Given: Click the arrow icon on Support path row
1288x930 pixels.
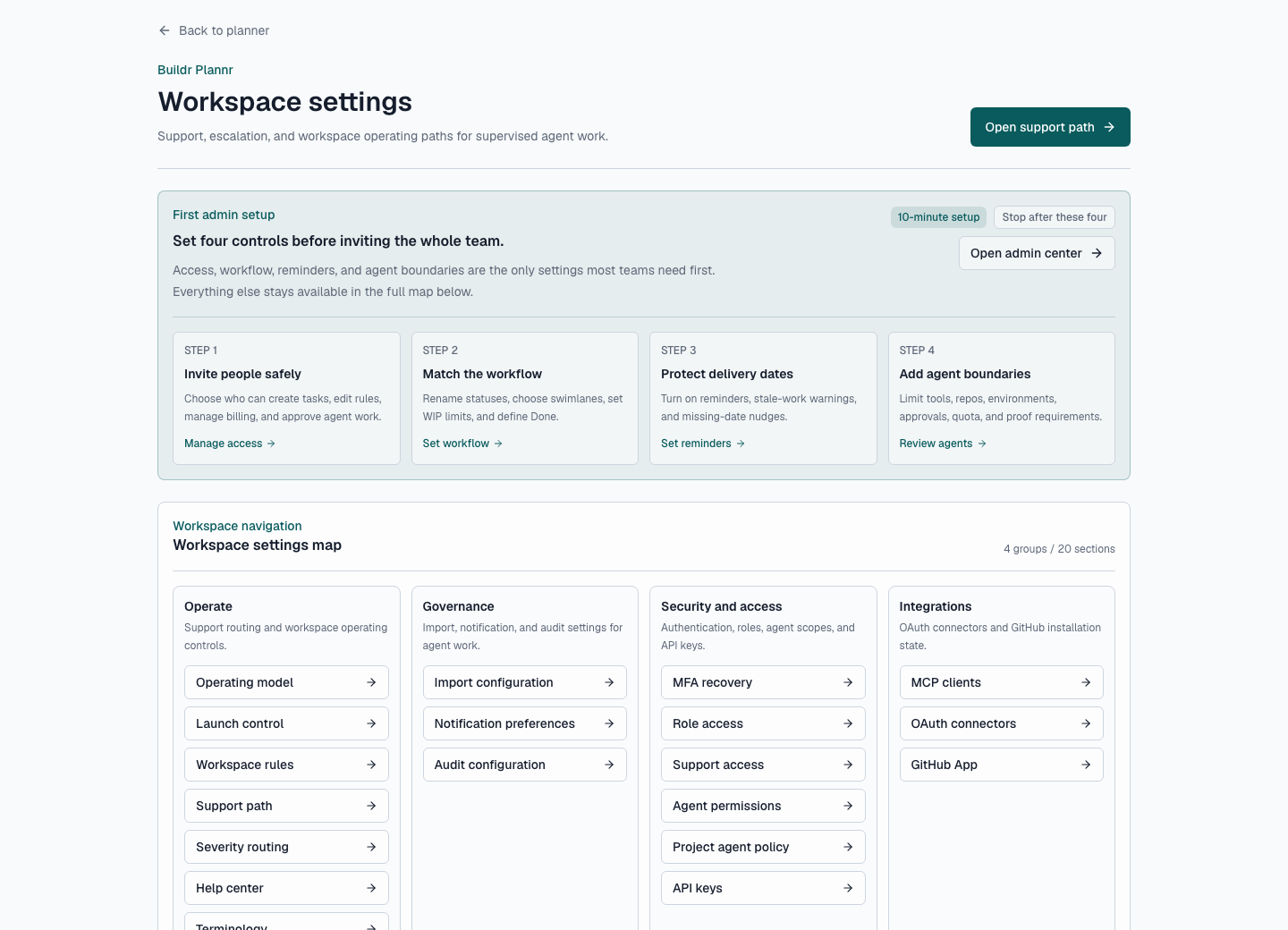Looking at the screenshot, I should (371, 806).
